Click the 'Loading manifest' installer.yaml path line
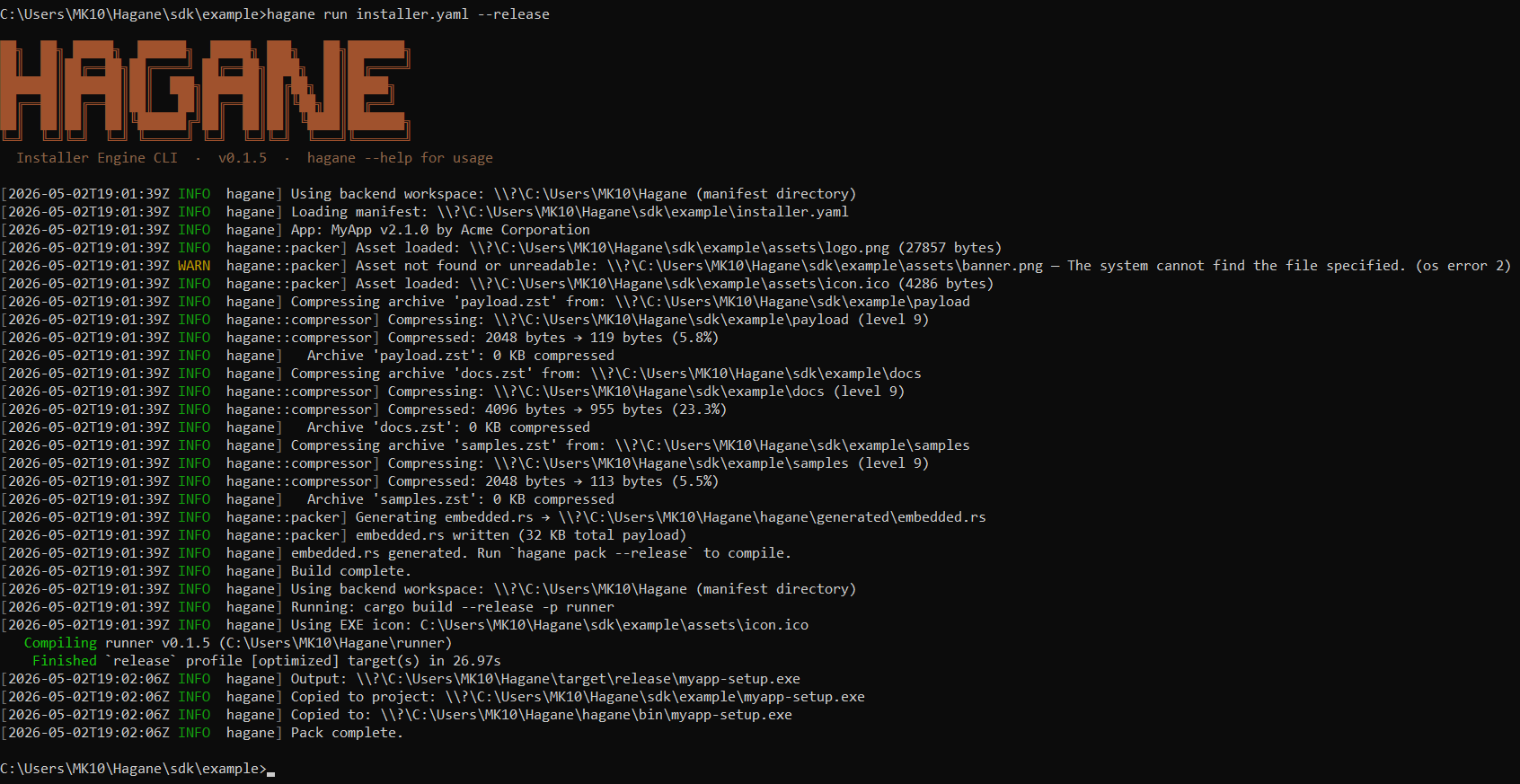 click(425, 212)
